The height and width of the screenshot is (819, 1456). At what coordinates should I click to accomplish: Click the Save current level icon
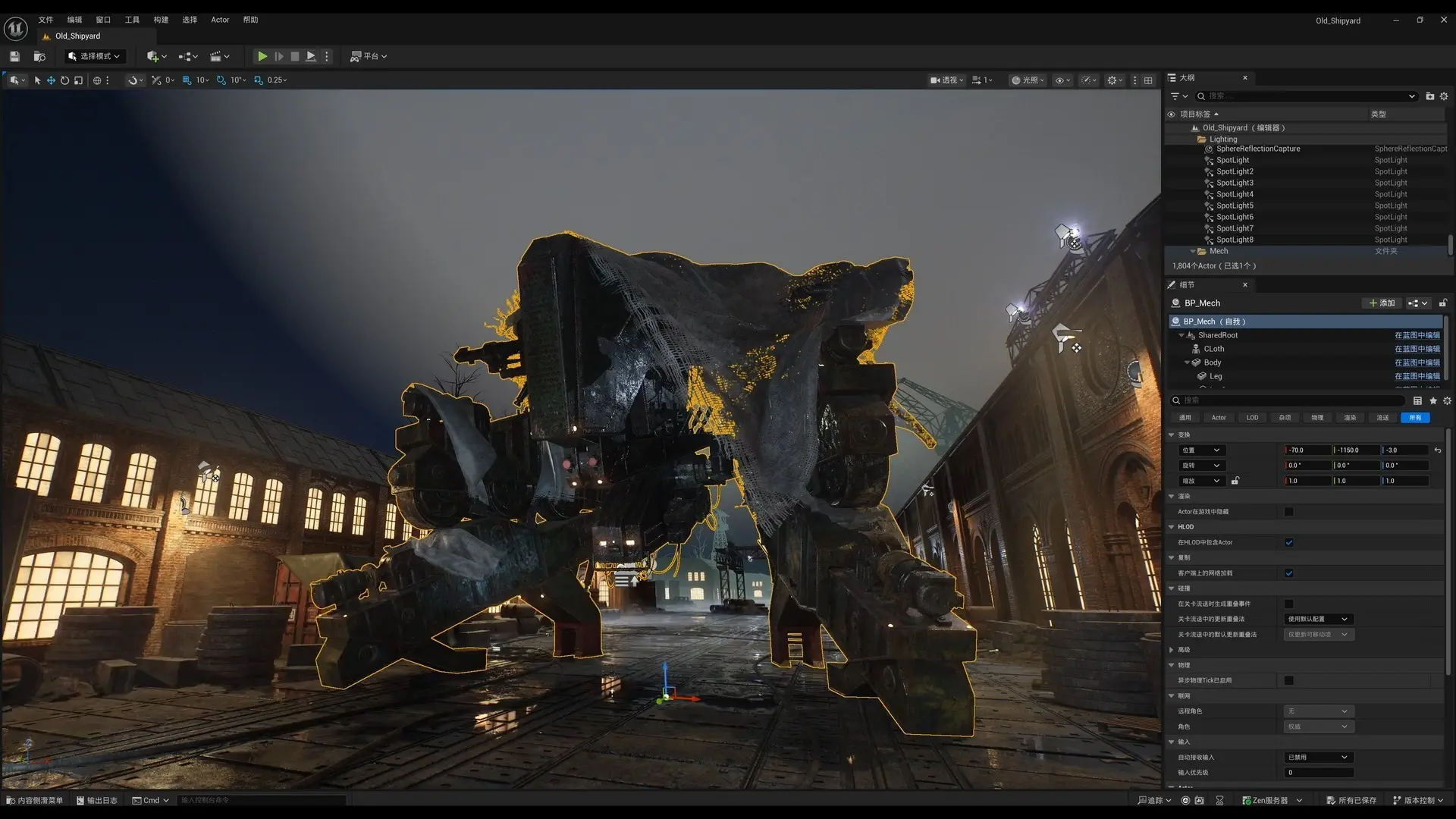click(x=14, y=56)
